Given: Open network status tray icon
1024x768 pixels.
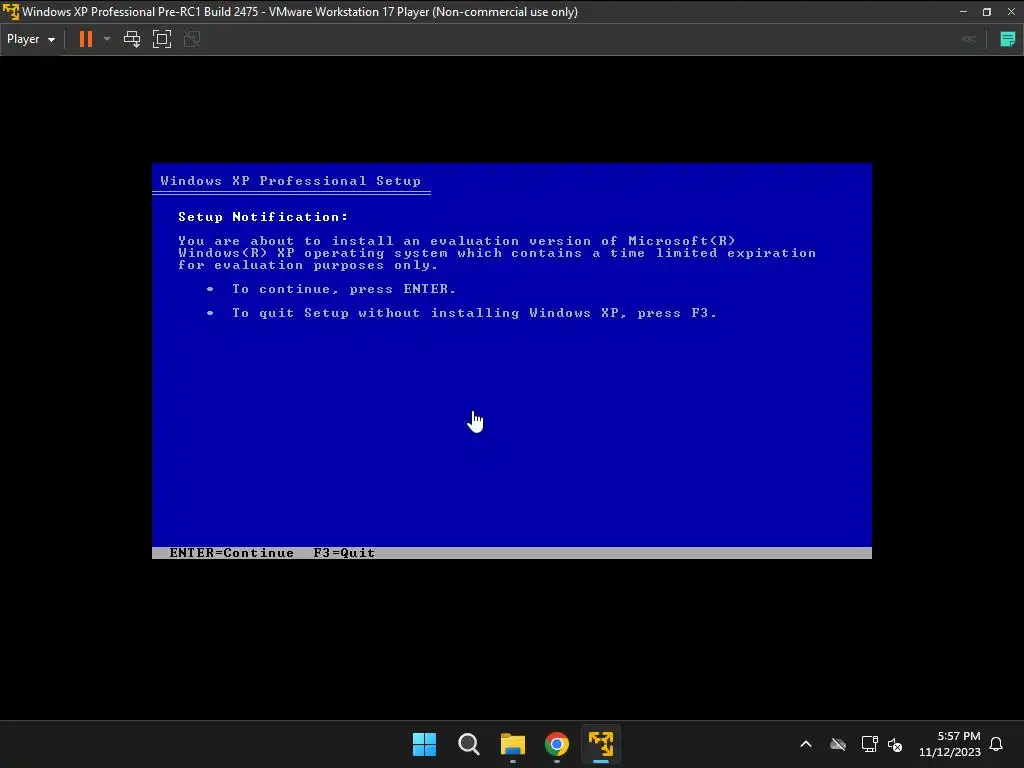Looking at the screenshot, I should (x=869, y=744).
